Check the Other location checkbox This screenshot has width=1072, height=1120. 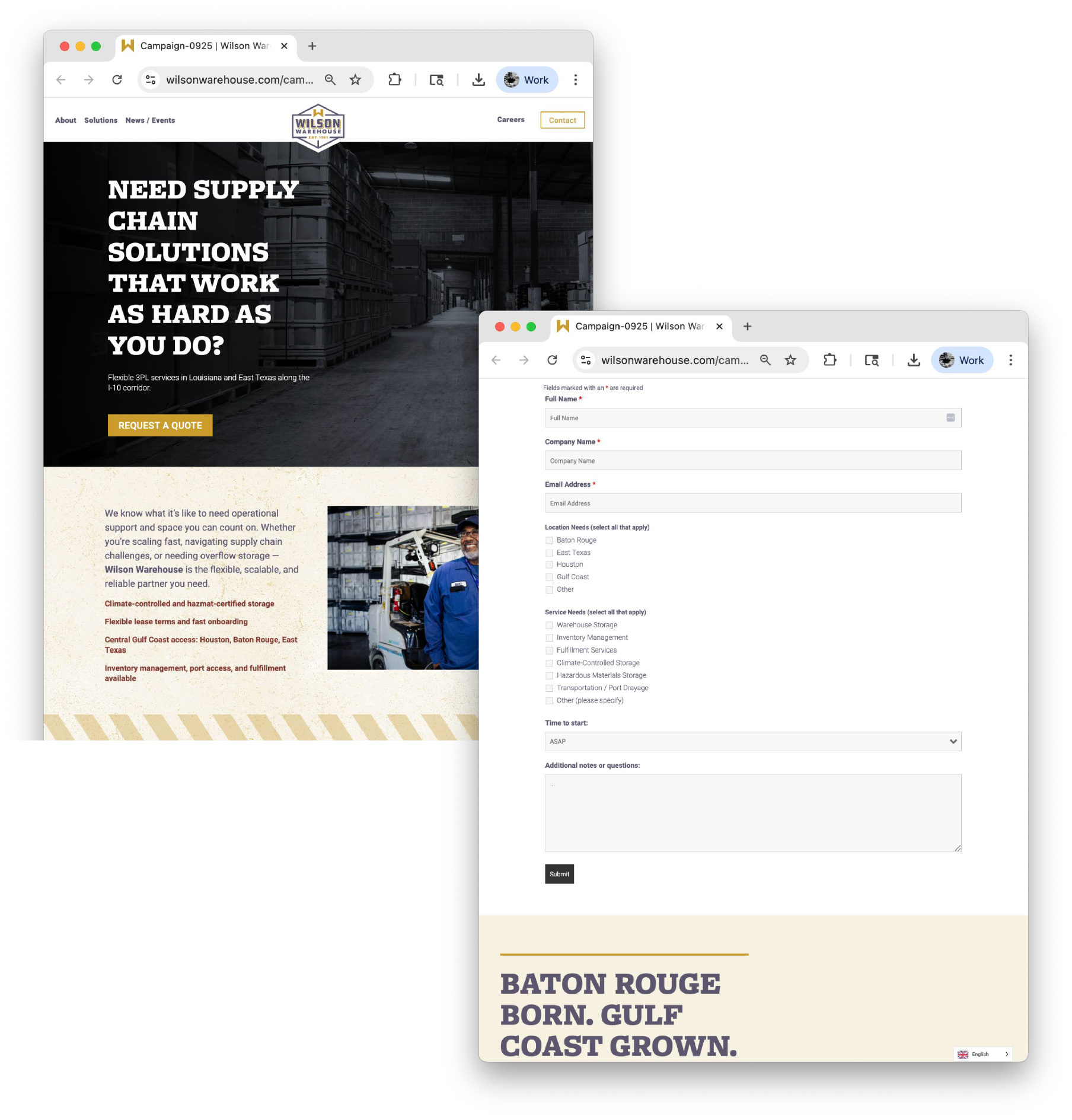(x=549, y=590)
